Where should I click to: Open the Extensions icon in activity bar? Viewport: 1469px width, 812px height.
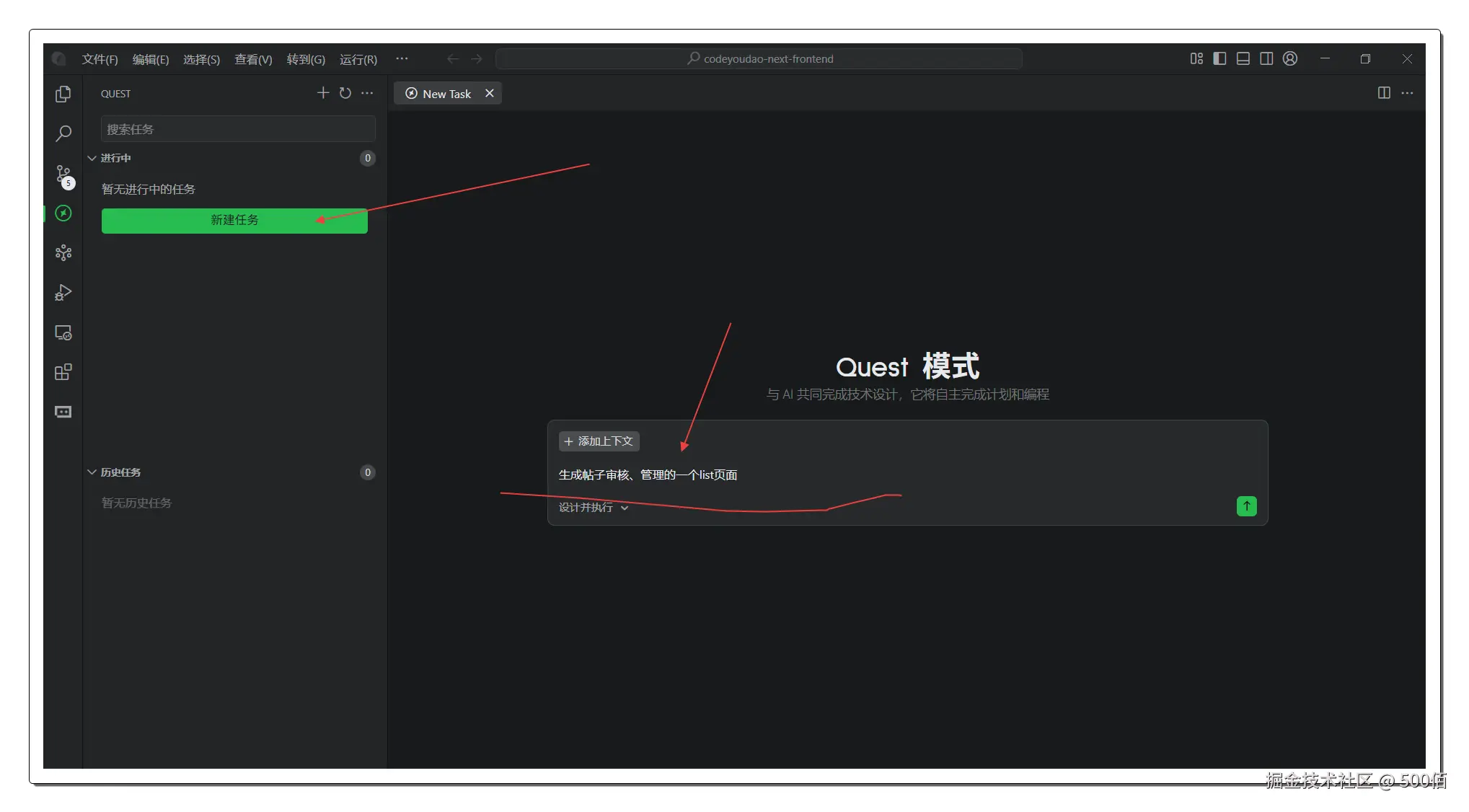tap(63, 372)
